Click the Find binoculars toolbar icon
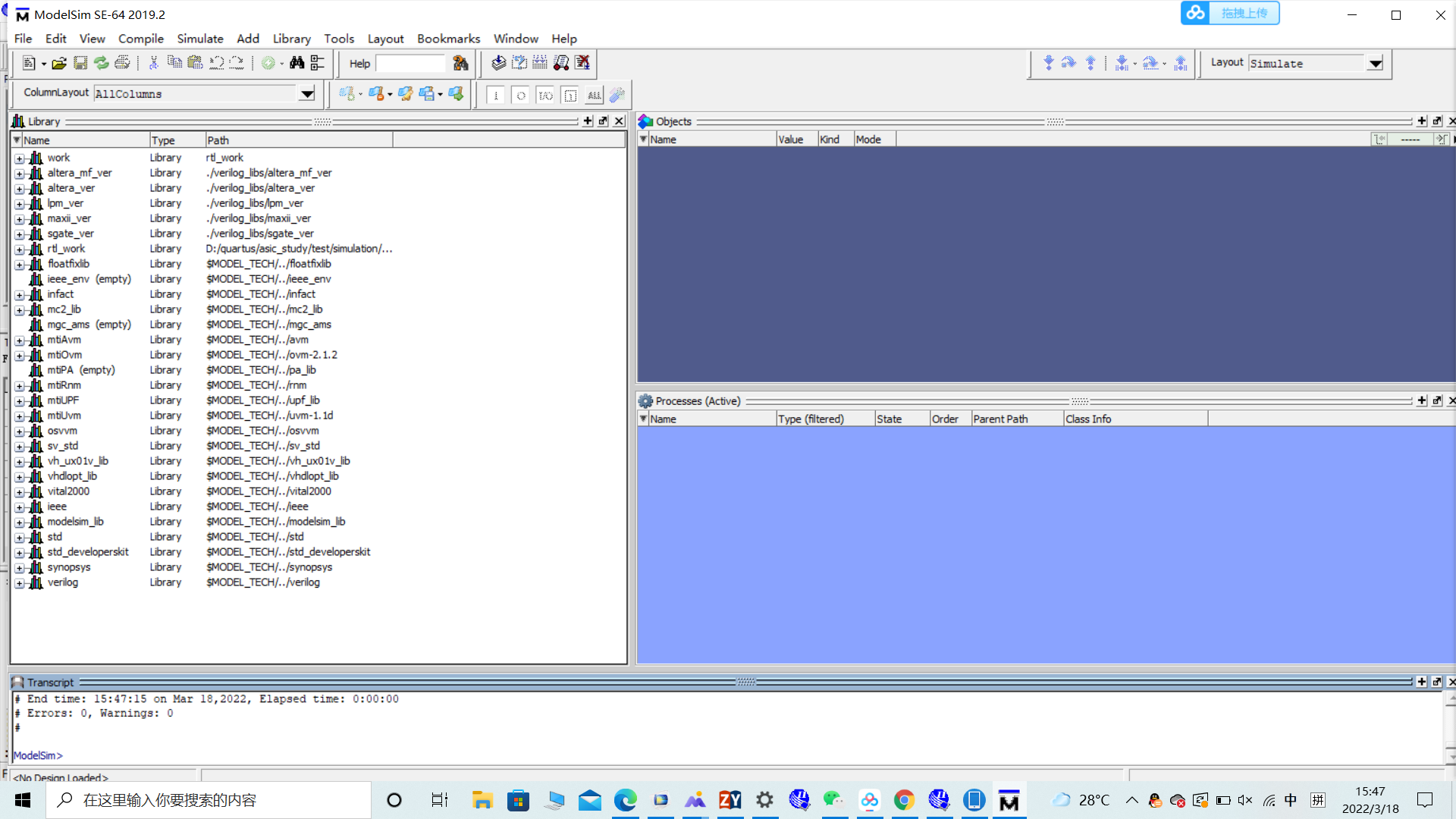This screenshot has width=1456, height=819. pos(297,63)
